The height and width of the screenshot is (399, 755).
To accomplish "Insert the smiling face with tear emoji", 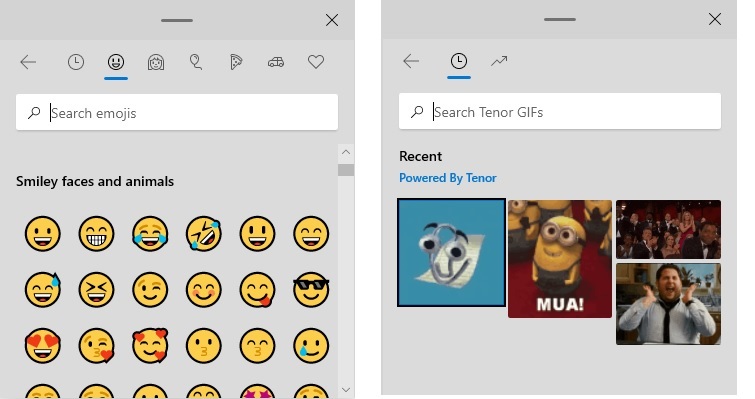I will [x=311, y=346].
